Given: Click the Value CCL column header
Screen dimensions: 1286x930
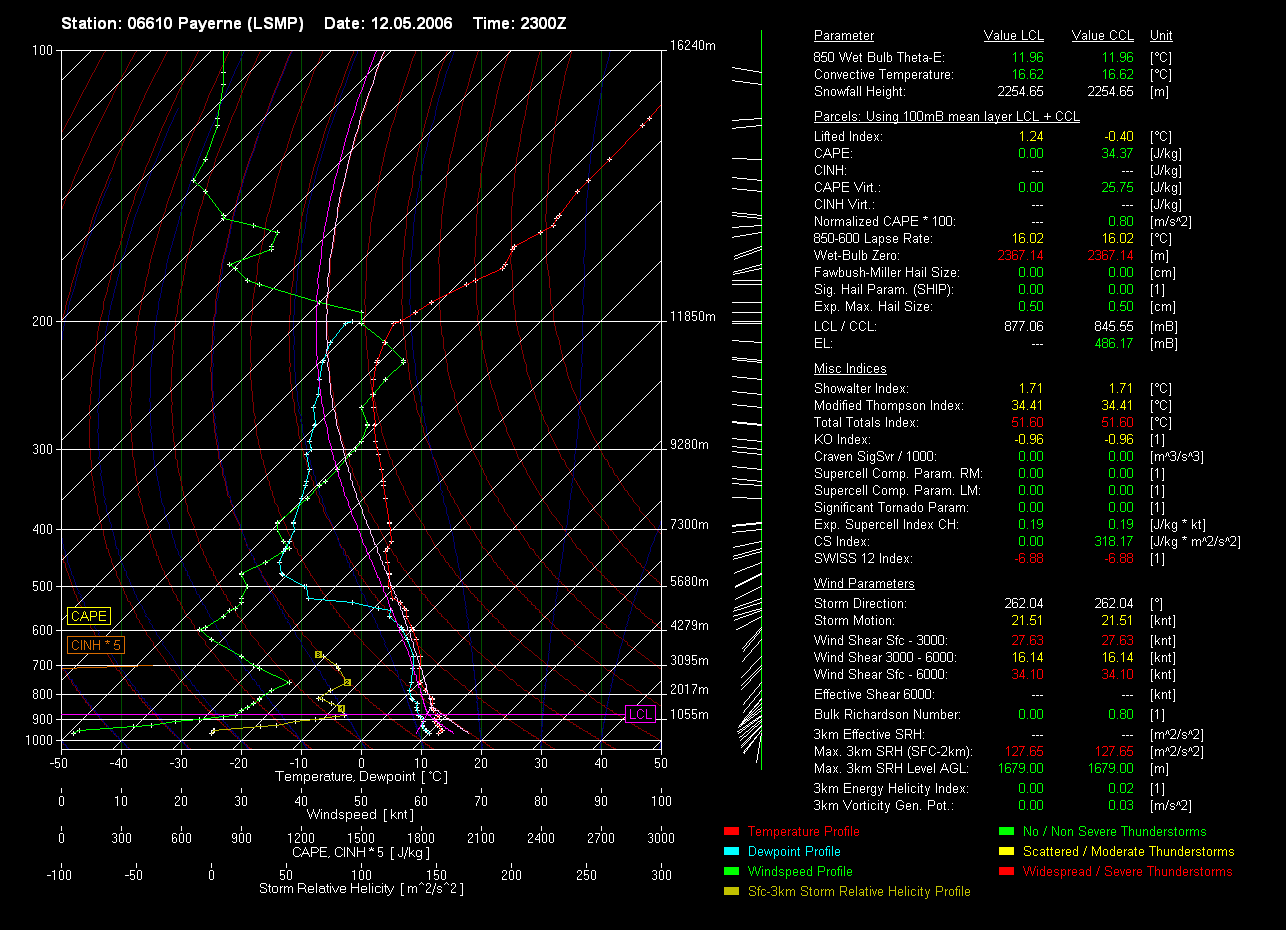Looking at the screenshot, I should [1103, 36].
